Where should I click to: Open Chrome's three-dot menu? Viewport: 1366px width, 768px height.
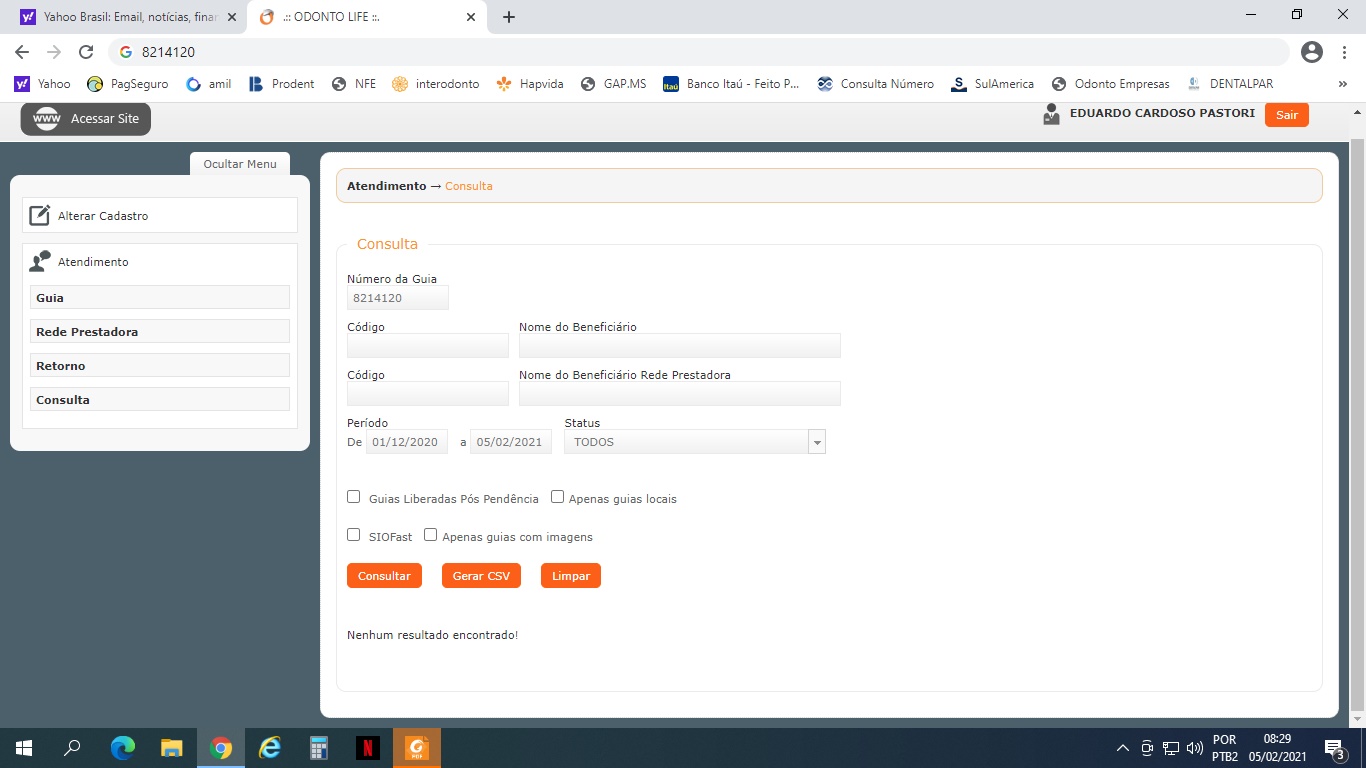click(x=1346, y=52)
